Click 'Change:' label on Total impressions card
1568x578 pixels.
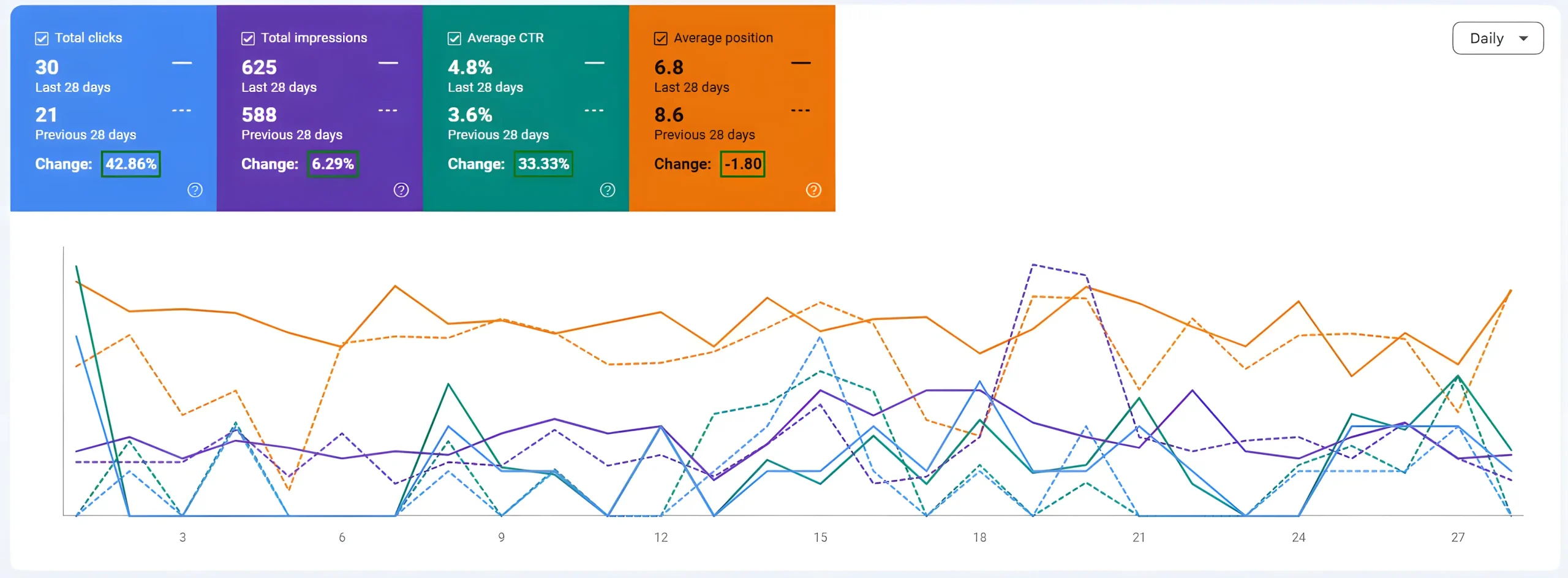(x=270, y=164)
